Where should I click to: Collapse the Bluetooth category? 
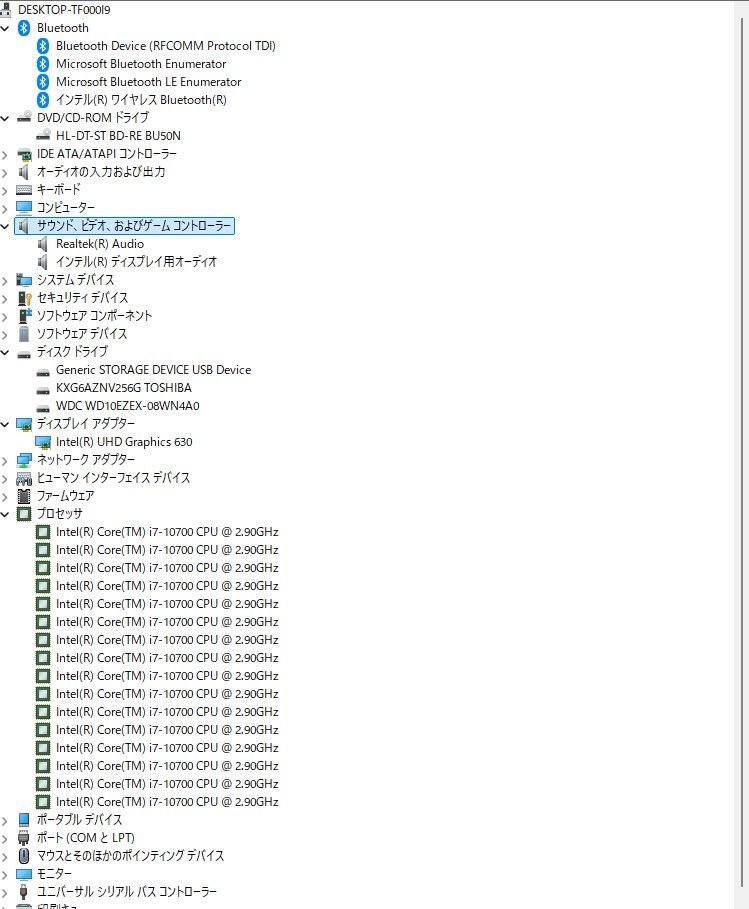tap(5, 28)
